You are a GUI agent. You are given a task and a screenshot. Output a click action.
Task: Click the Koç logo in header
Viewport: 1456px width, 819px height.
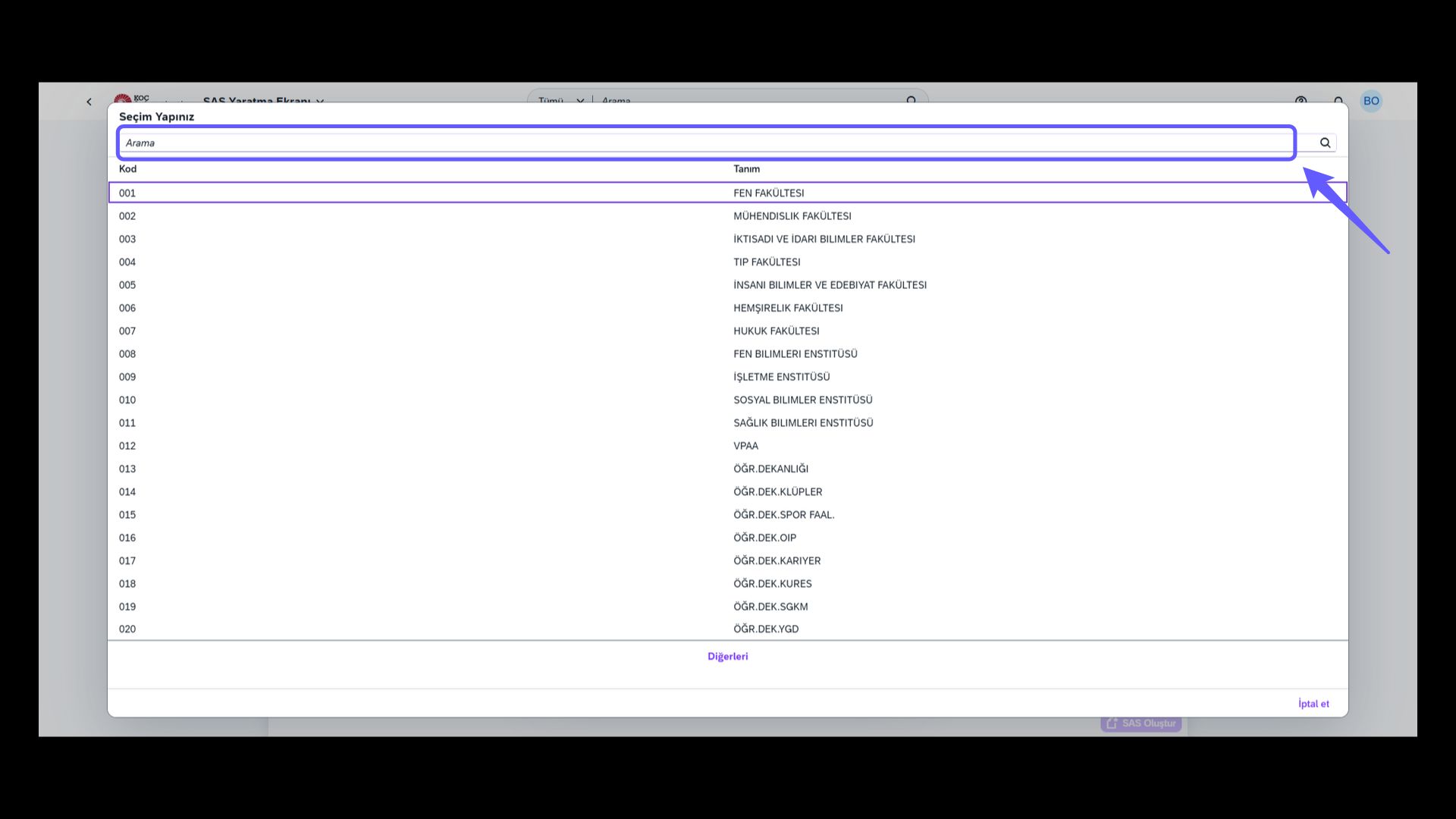[x=131, y=99]
